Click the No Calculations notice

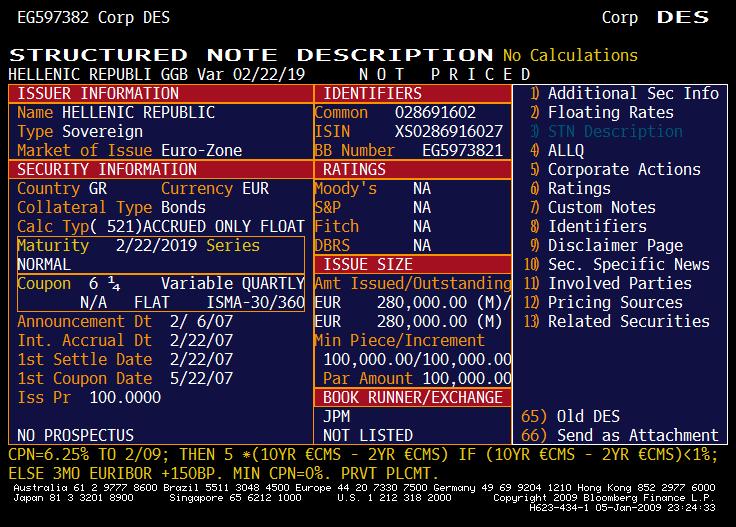[570, 55]
